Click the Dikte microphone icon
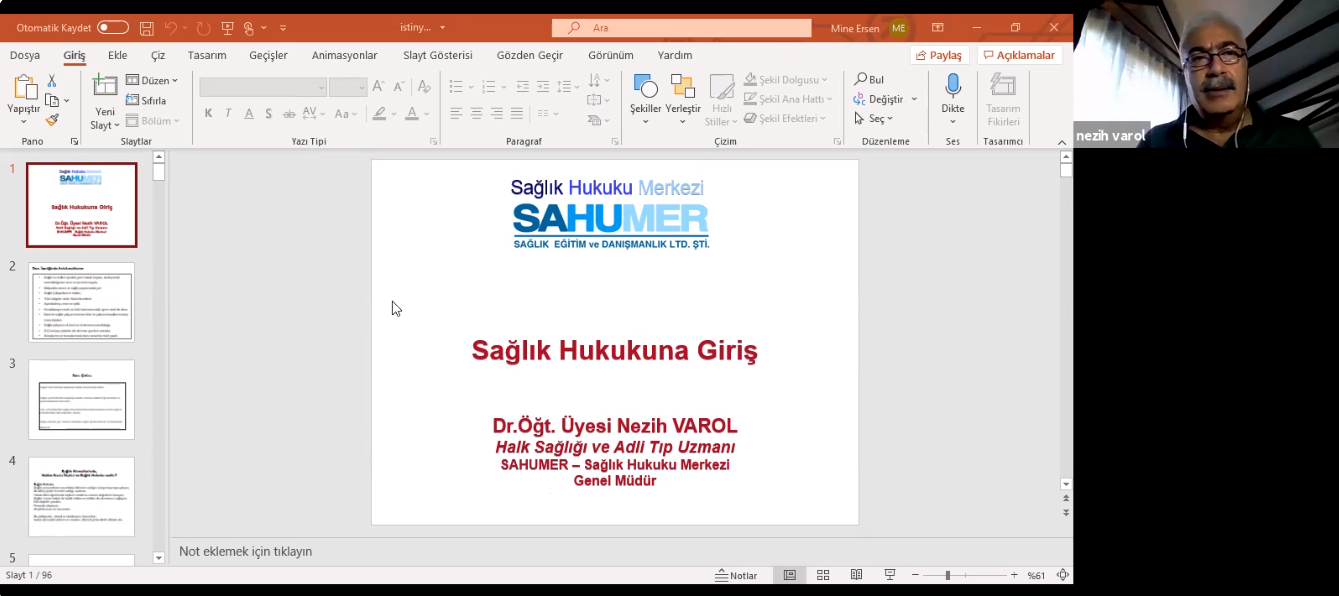 (953, 87)
